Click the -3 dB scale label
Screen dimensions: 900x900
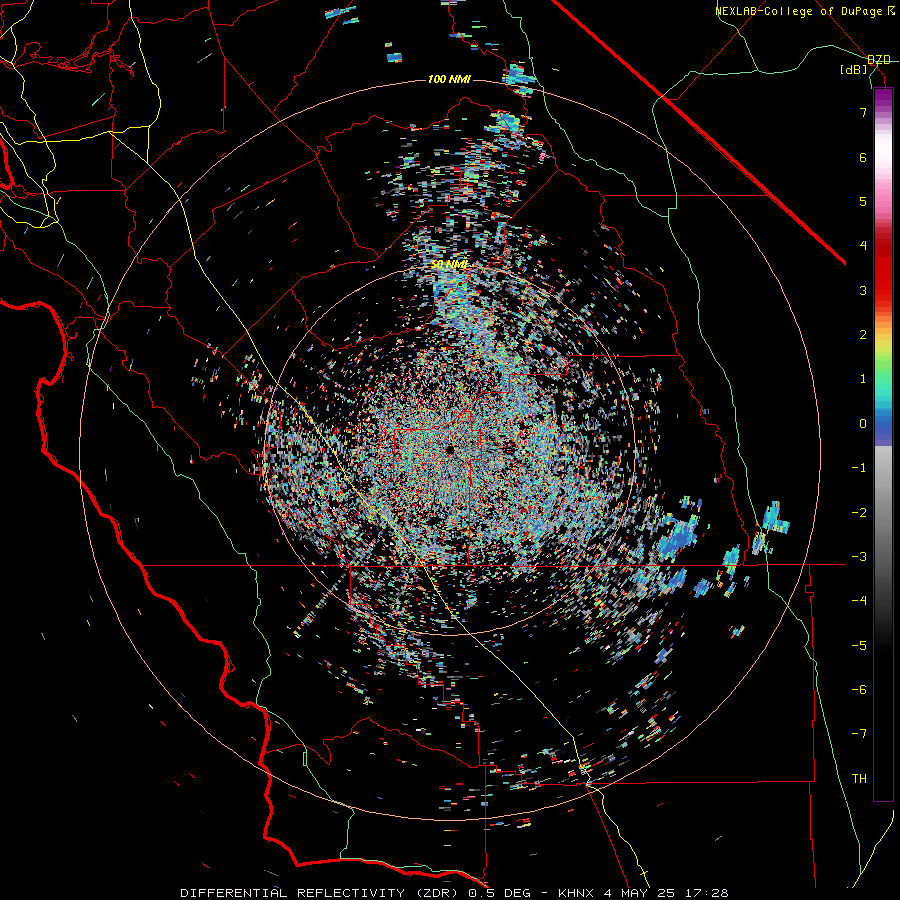[x=859, y=557]
